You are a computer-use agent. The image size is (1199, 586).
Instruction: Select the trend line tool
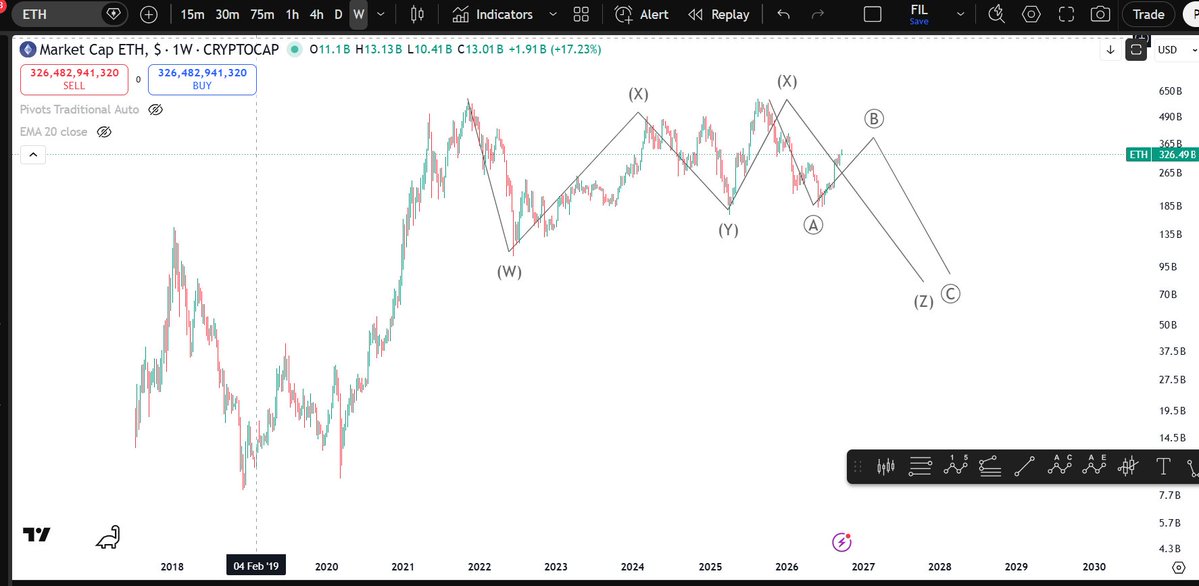[x=1025, y=466]
